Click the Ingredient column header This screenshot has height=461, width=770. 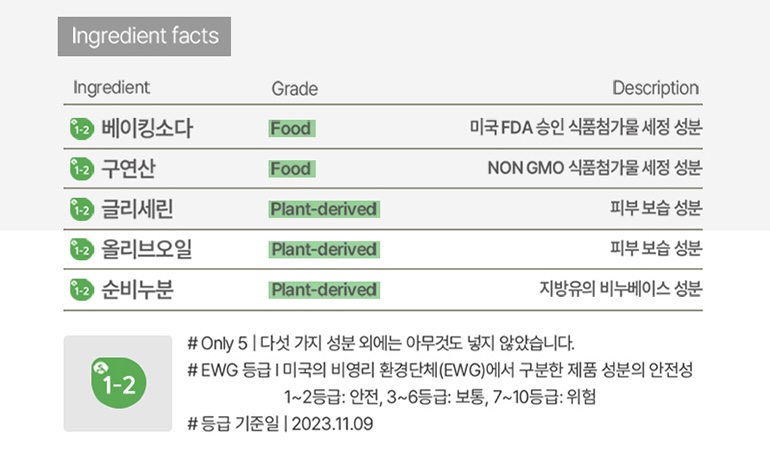(x=111, y=87)
